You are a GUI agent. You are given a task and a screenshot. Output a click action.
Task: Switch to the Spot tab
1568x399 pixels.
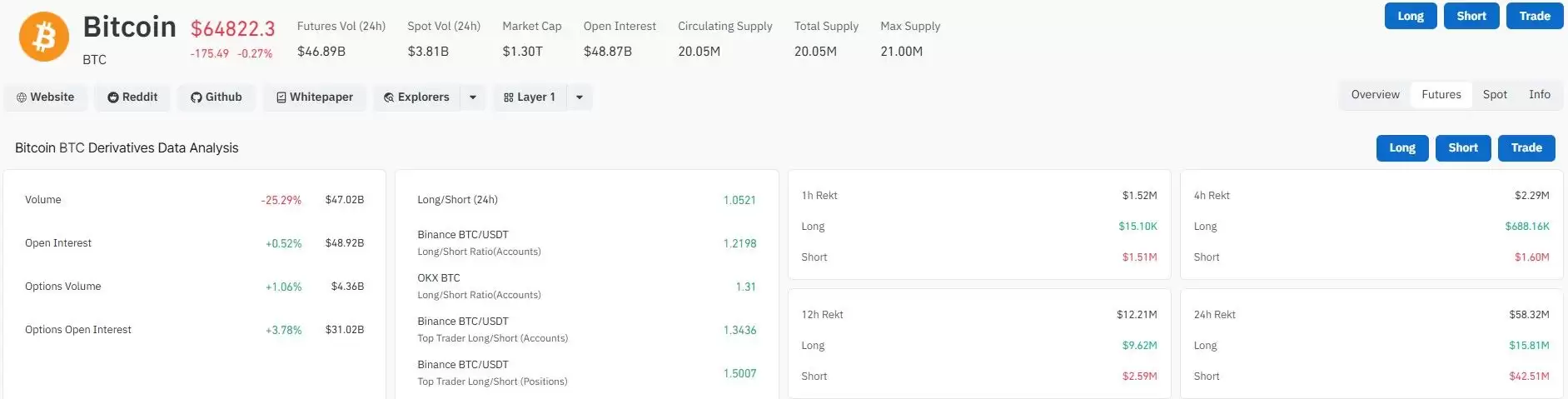[1495, 95]
